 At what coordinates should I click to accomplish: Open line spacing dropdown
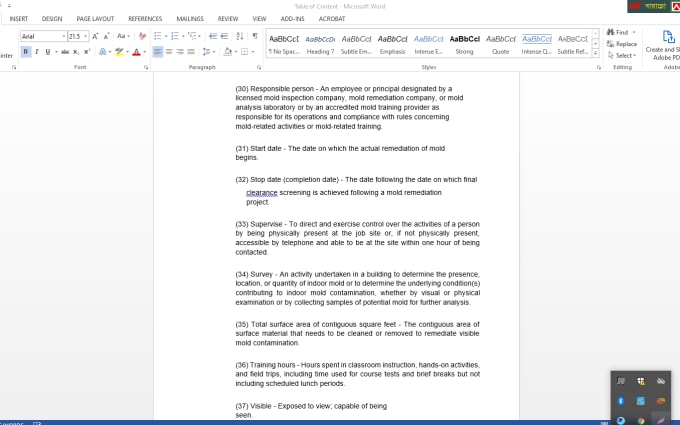coord(209,52)
